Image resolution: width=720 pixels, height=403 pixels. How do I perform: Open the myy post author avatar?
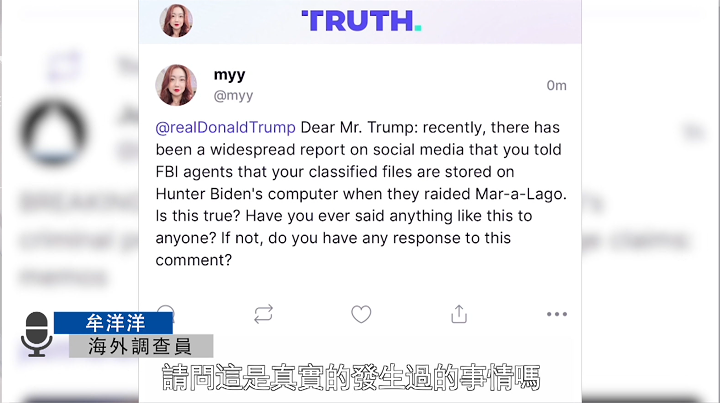click(176, 85)
